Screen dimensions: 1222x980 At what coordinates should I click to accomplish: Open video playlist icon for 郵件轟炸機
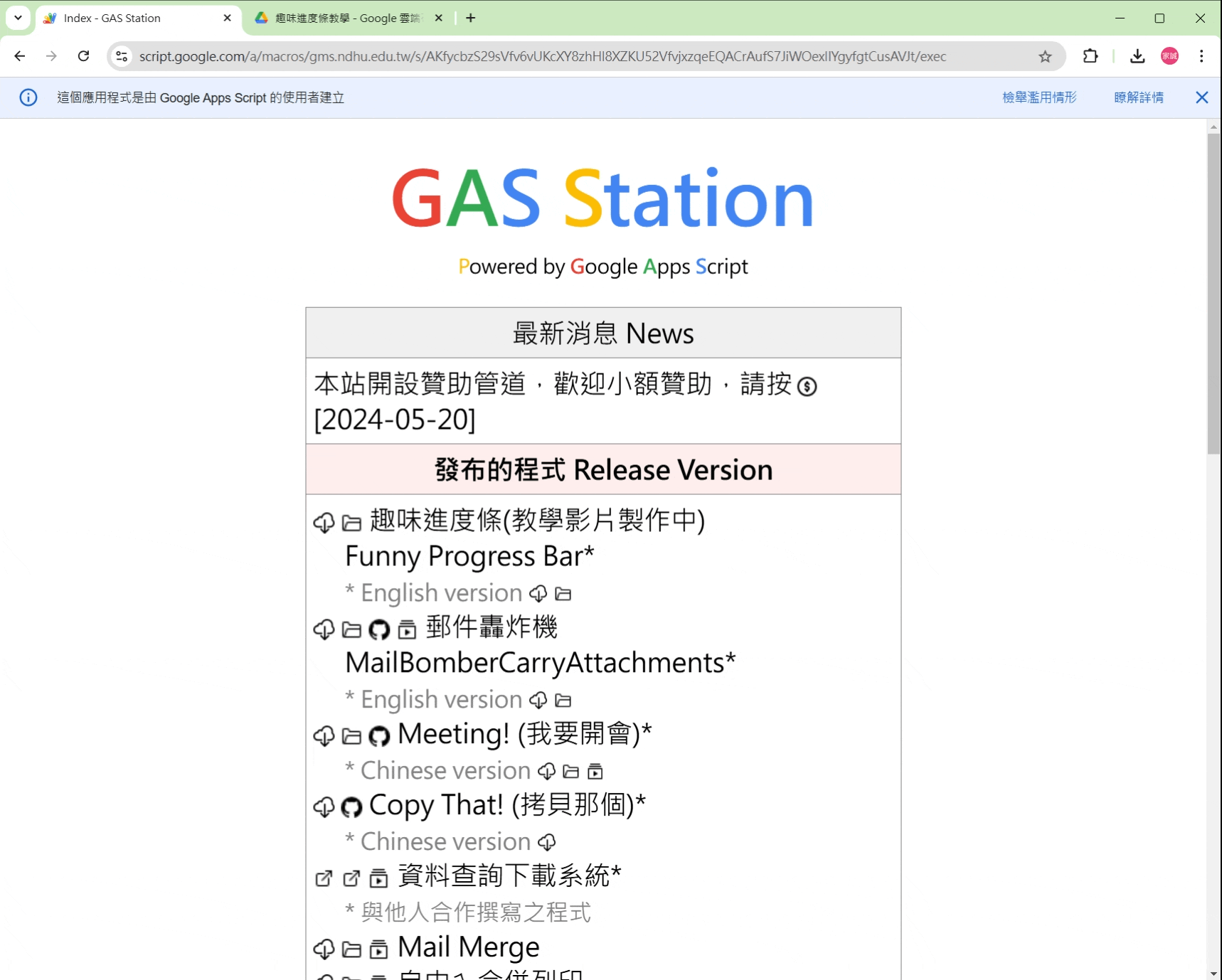tap(407, 629)
